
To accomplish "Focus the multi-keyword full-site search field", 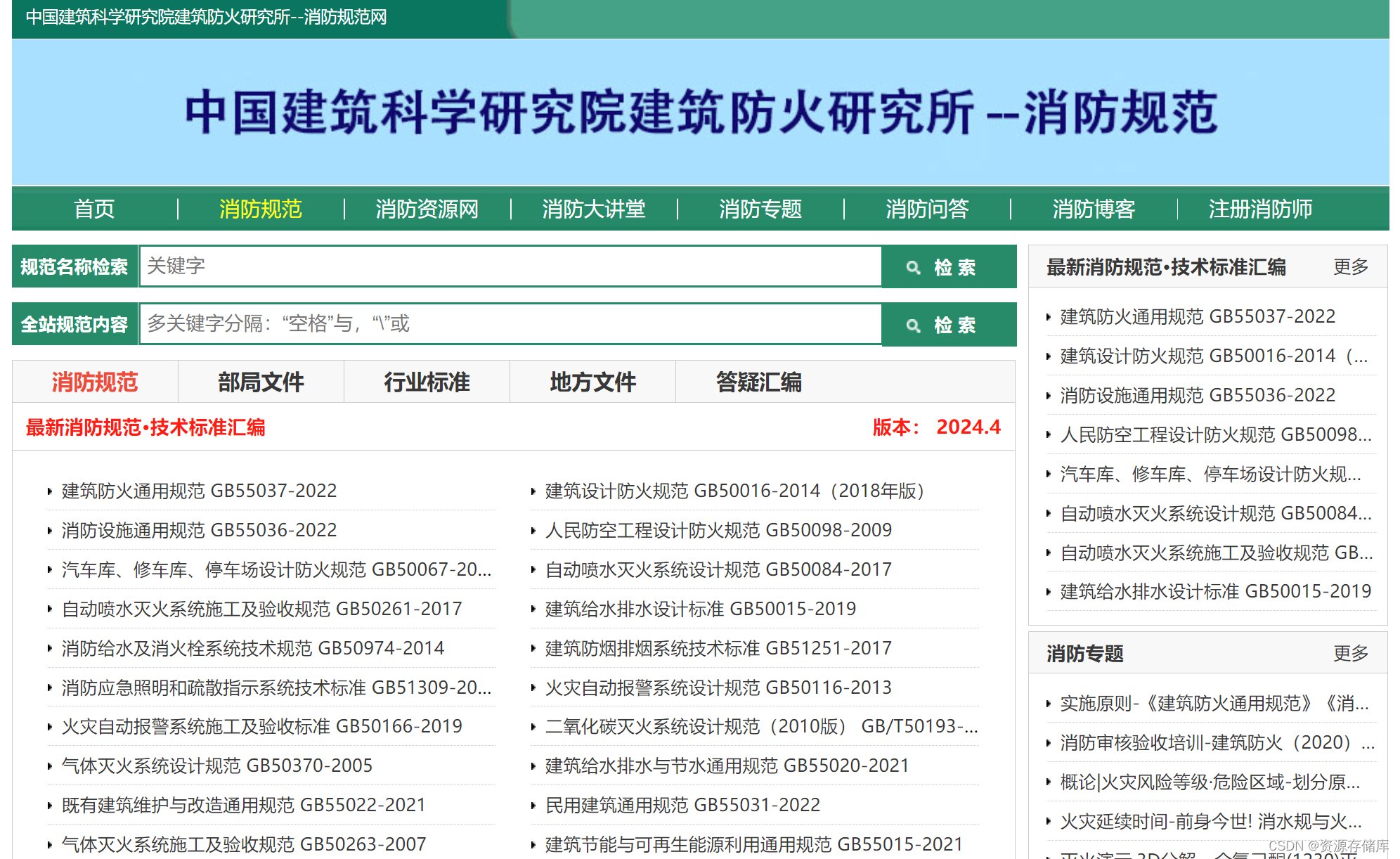I will (510, 324).
